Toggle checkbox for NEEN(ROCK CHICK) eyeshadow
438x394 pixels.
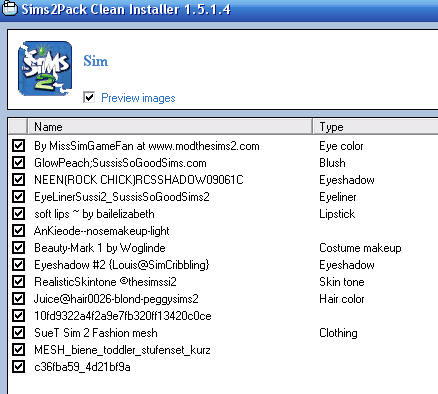click(18, 180)
